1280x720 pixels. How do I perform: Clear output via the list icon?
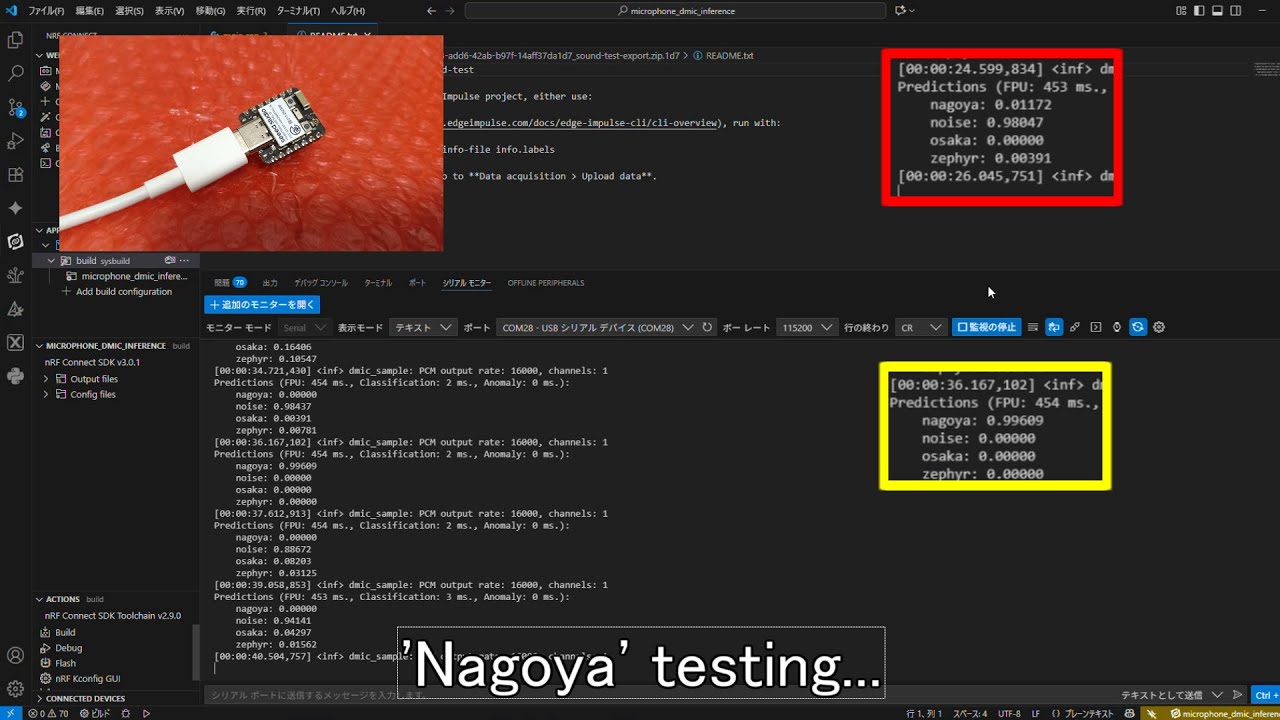click(x=1033, y=327)
